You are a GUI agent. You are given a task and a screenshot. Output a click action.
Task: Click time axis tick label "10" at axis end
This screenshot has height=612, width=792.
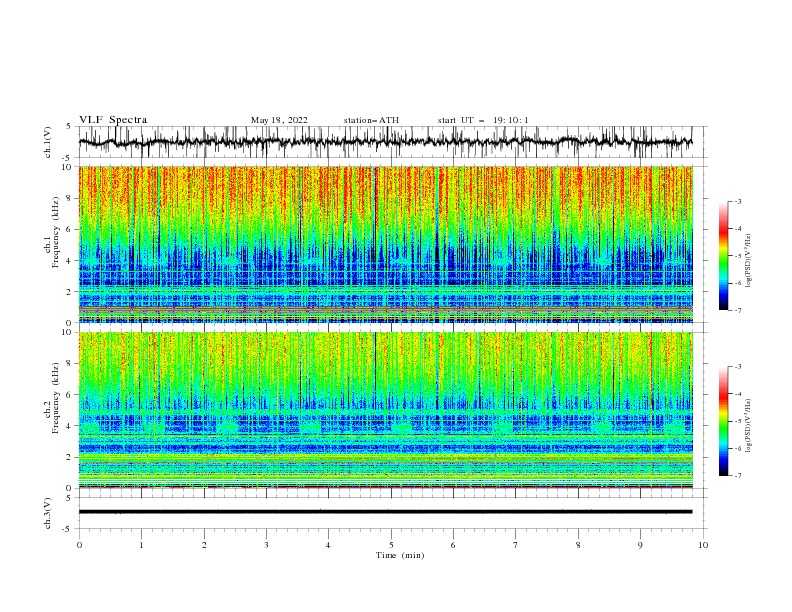(x=703, y=545)
